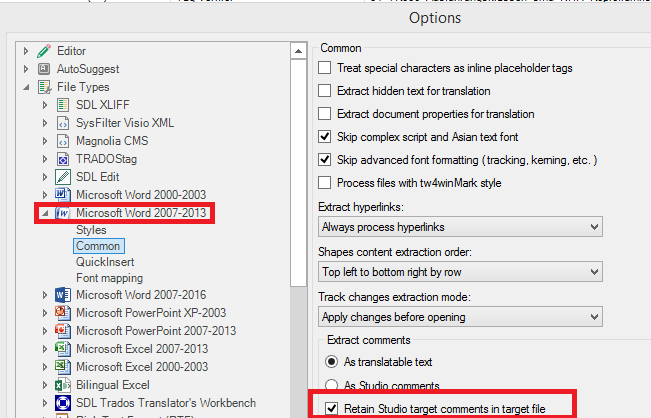The height and width of the screenshot is (418, 651).
Task: Select the Common settings item
Action: (98, 246)
